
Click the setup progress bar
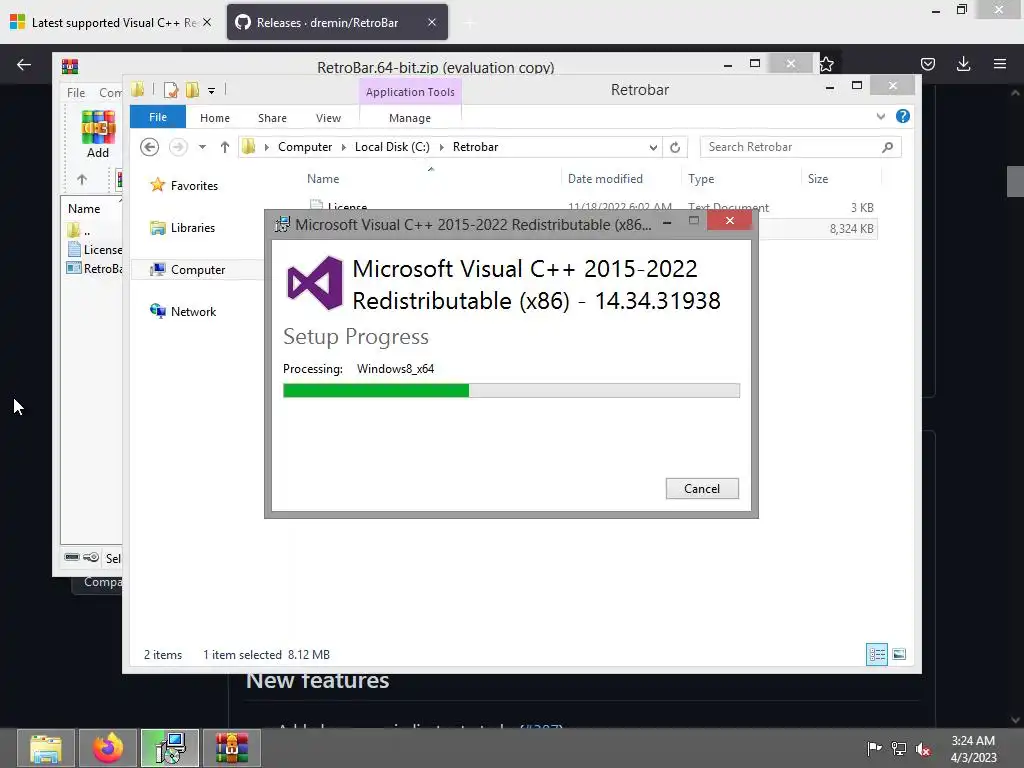point(511,391)
